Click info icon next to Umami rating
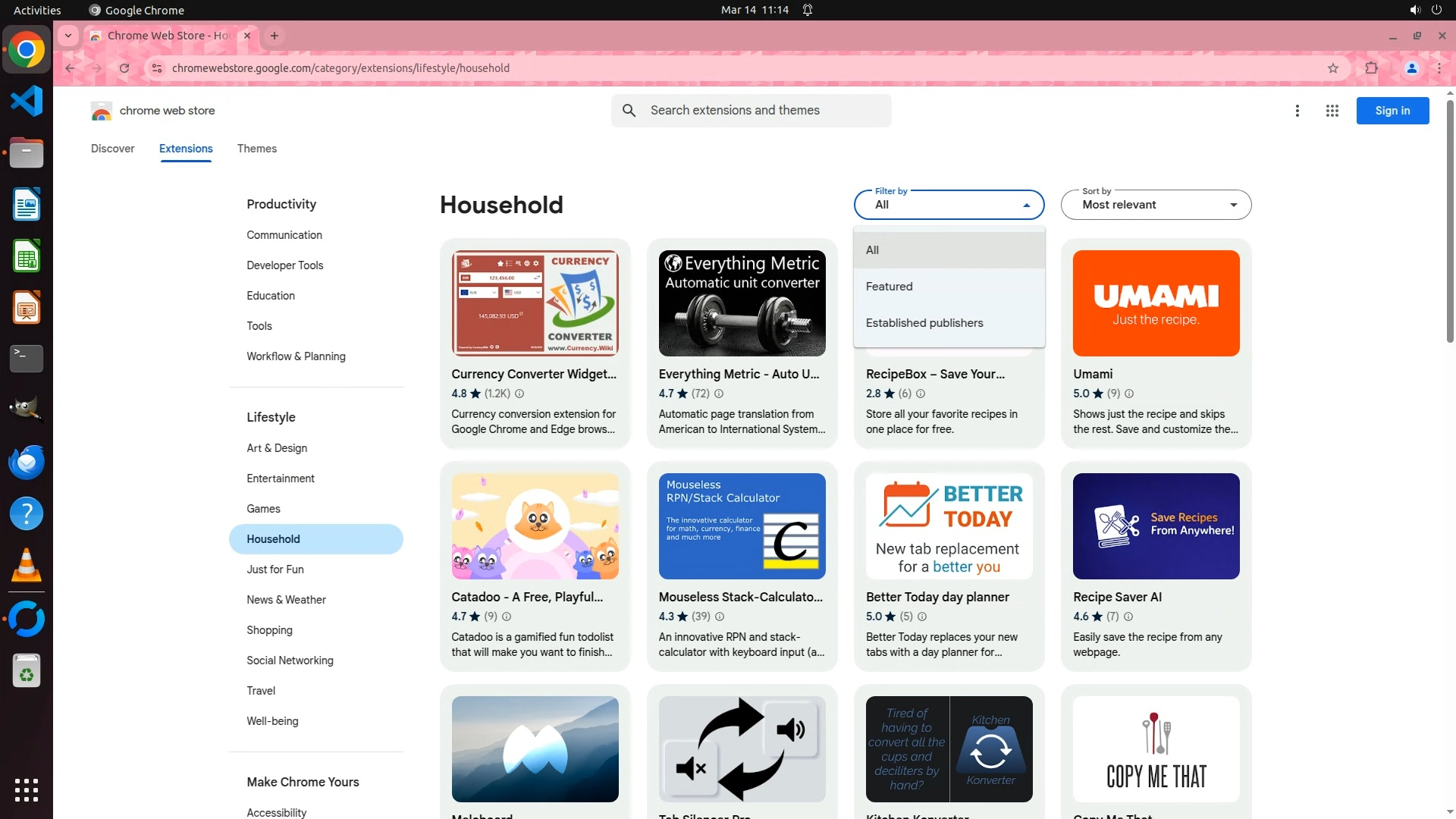Screen dimensions: 1456x819 [x=1129, y=394]
